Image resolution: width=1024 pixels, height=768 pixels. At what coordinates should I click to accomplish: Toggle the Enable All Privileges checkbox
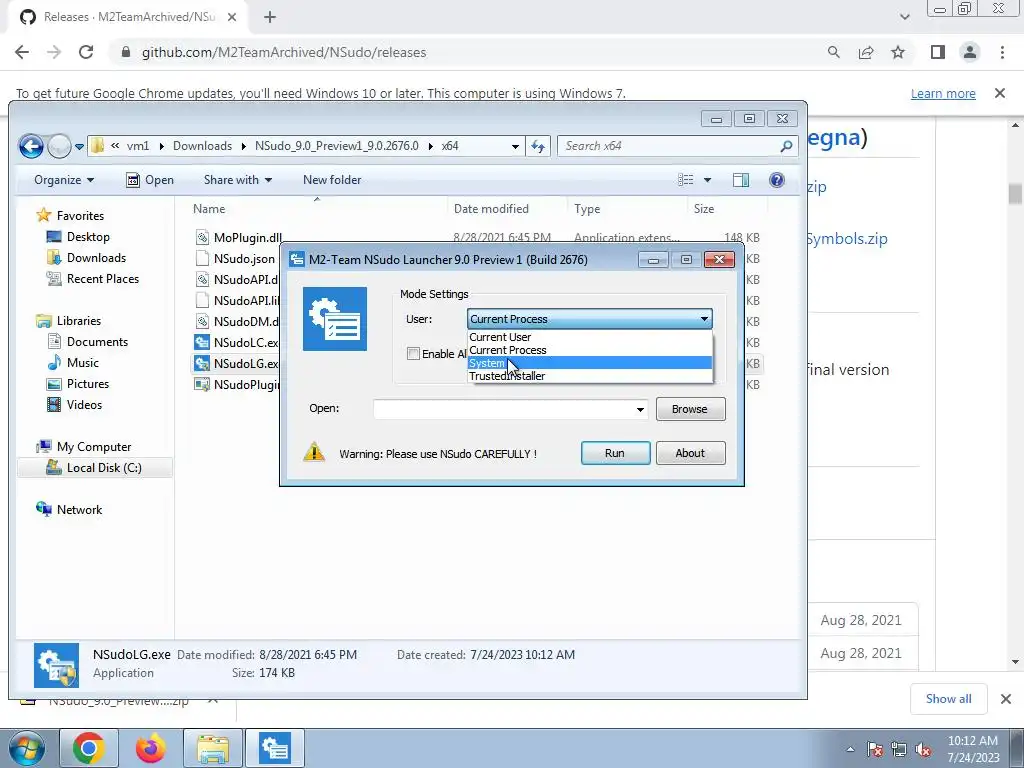(413, 354)
